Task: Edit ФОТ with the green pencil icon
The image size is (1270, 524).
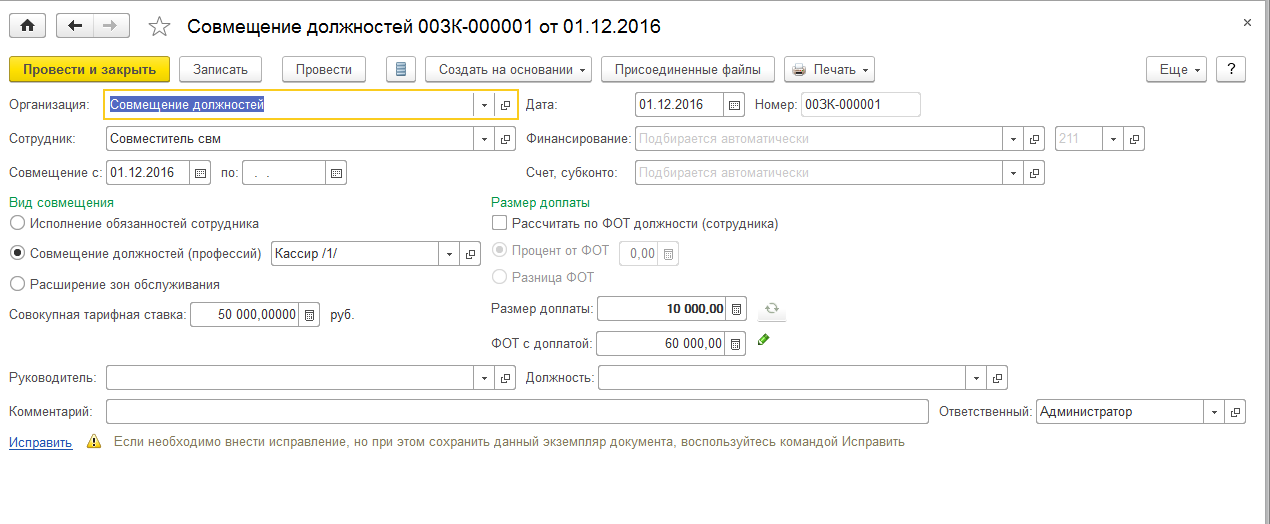Action: tap(764, 341)
